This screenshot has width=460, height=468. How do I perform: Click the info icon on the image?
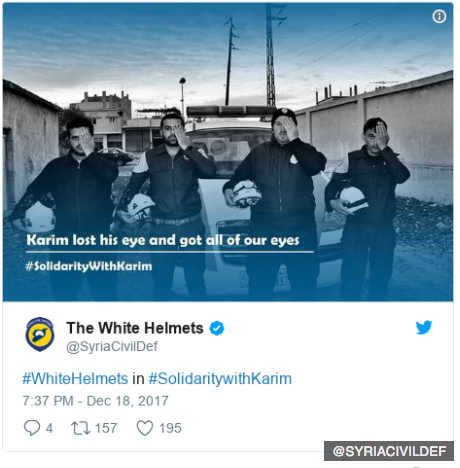click(x=439, y=16)
